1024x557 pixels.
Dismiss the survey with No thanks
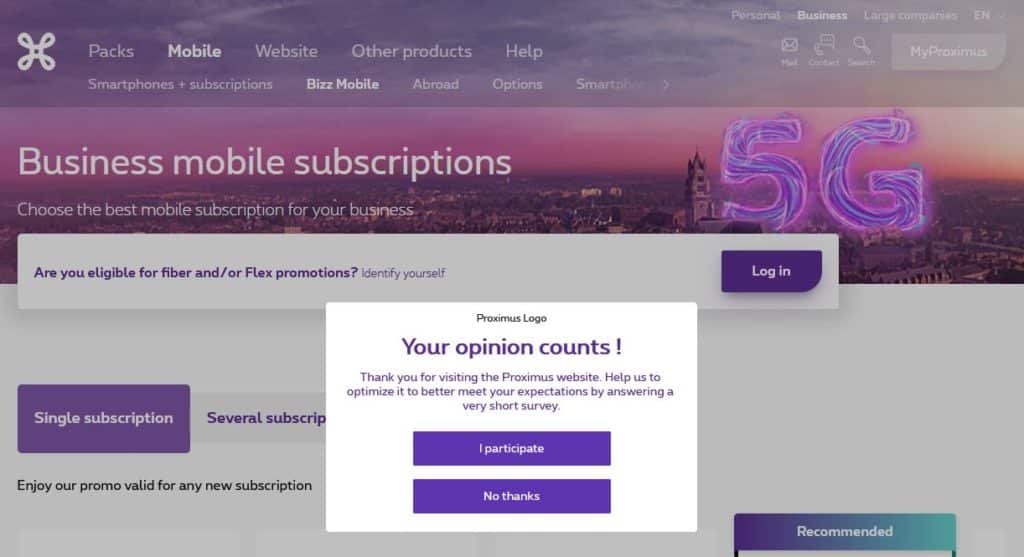511,496
